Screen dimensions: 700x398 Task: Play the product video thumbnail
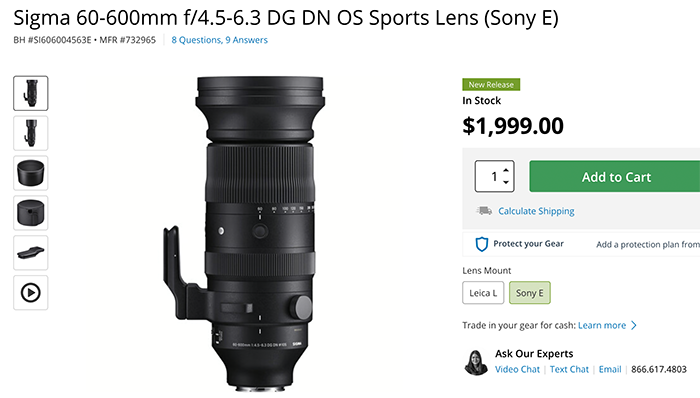(30, 293)
